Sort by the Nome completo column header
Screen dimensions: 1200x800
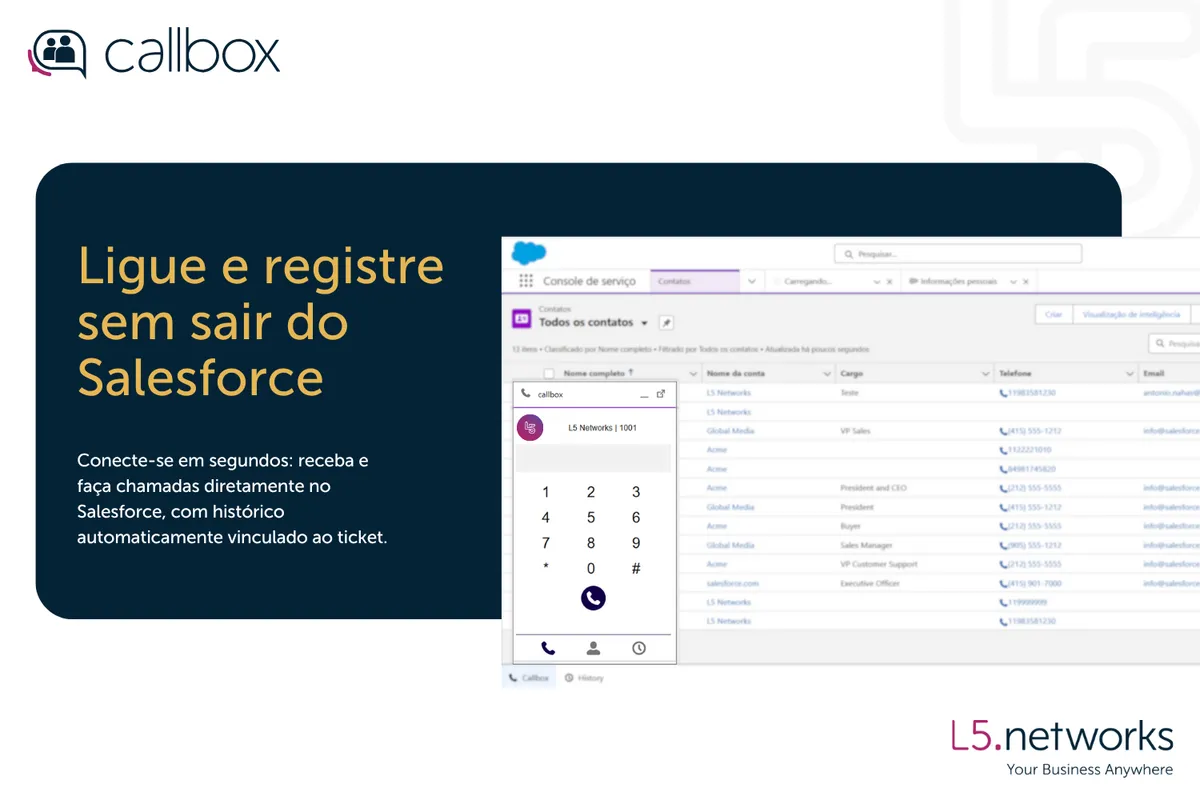[598, 373]
